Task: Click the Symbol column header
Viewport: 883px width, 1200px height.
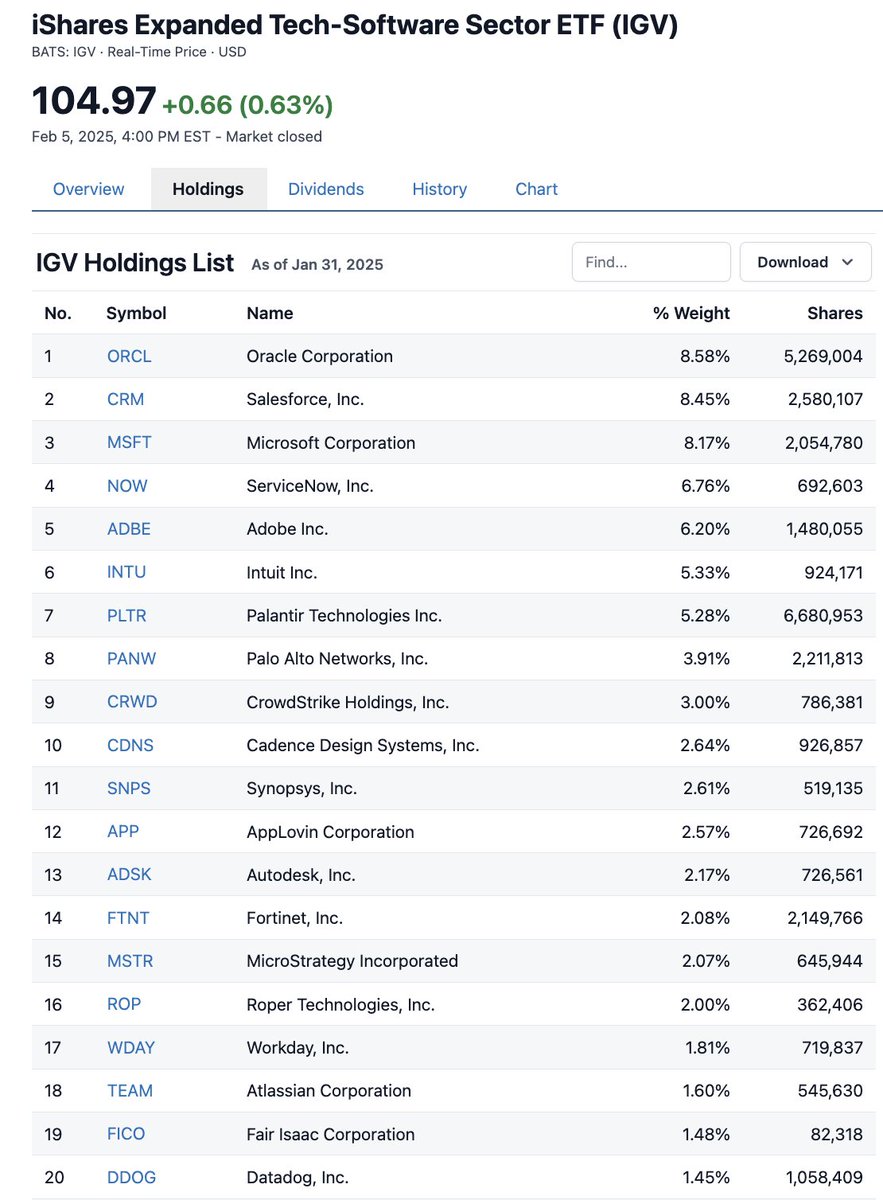Action: coord(136,313)
